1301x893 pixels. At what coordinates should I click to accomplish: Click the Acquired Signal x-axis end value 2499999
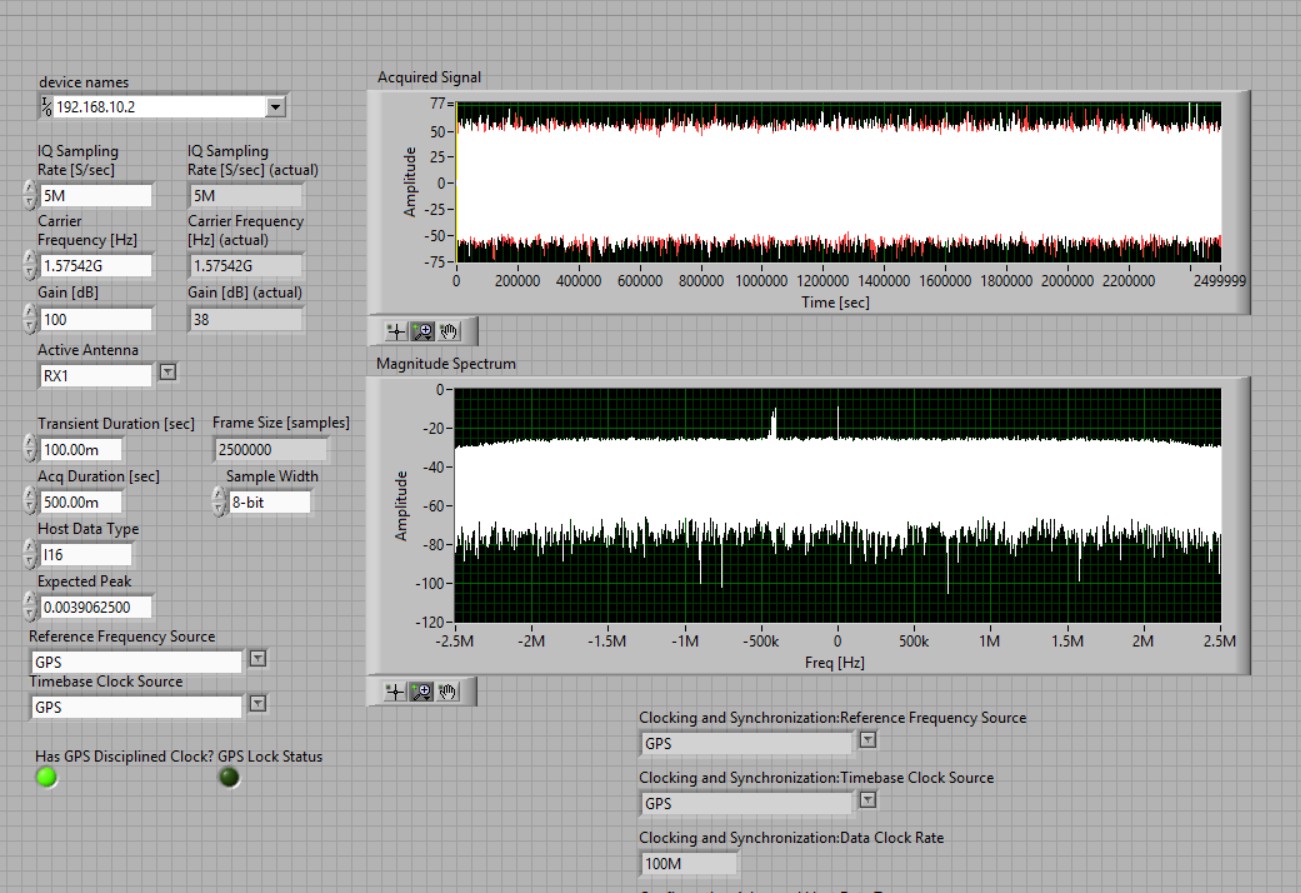[x=1218, y=282]
